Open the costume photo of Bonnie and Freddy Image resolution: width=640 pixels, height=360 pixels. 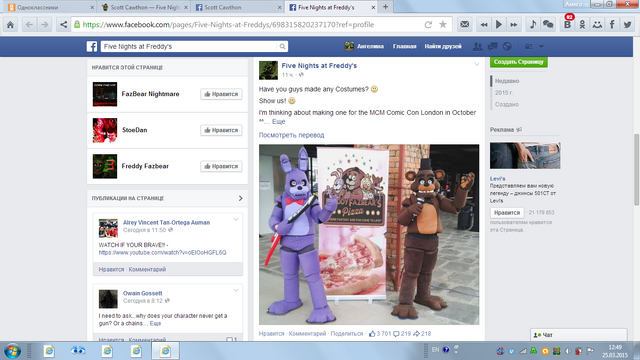[369, 234]
